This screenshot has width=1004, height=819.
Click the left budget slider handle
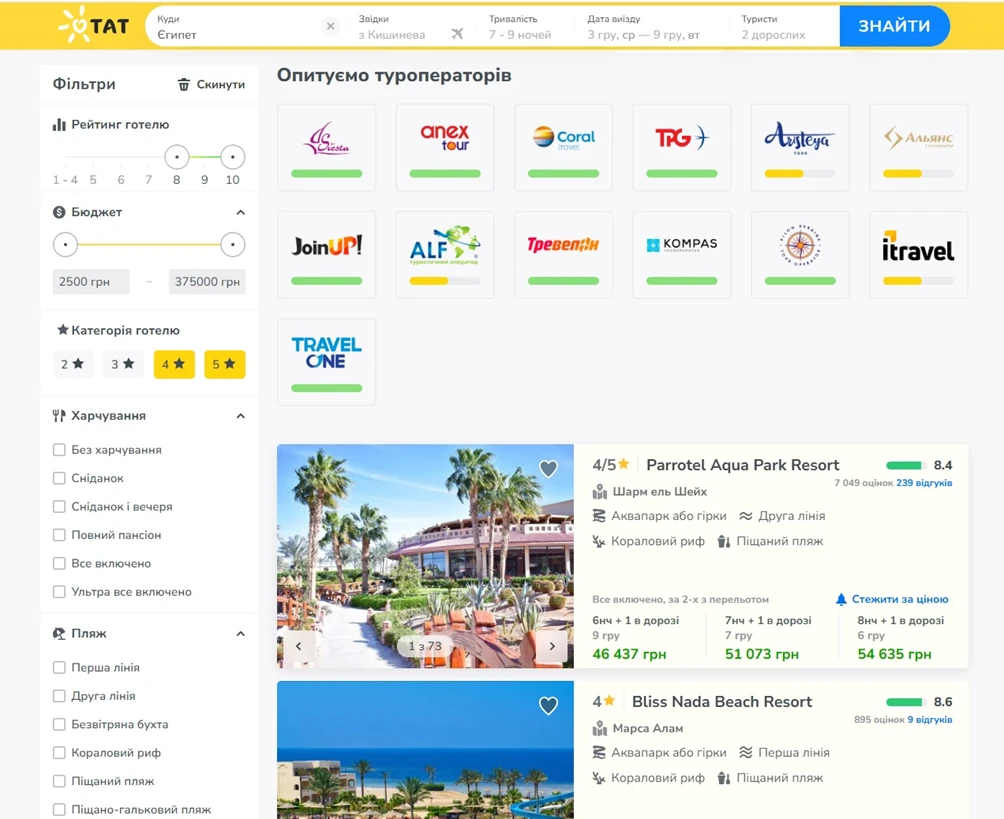click(x=65, y=245)
